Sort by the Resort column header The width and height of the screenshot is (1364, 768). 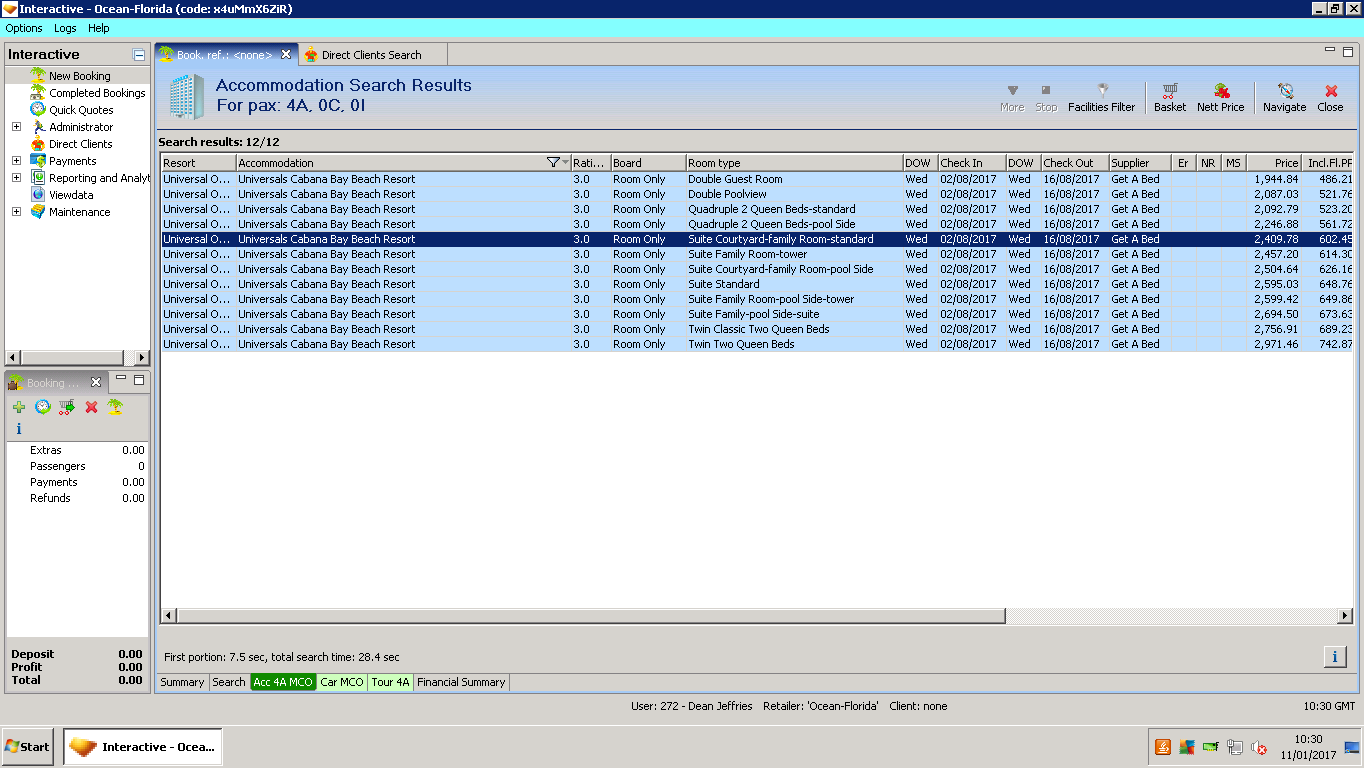[x=198, y=163]
